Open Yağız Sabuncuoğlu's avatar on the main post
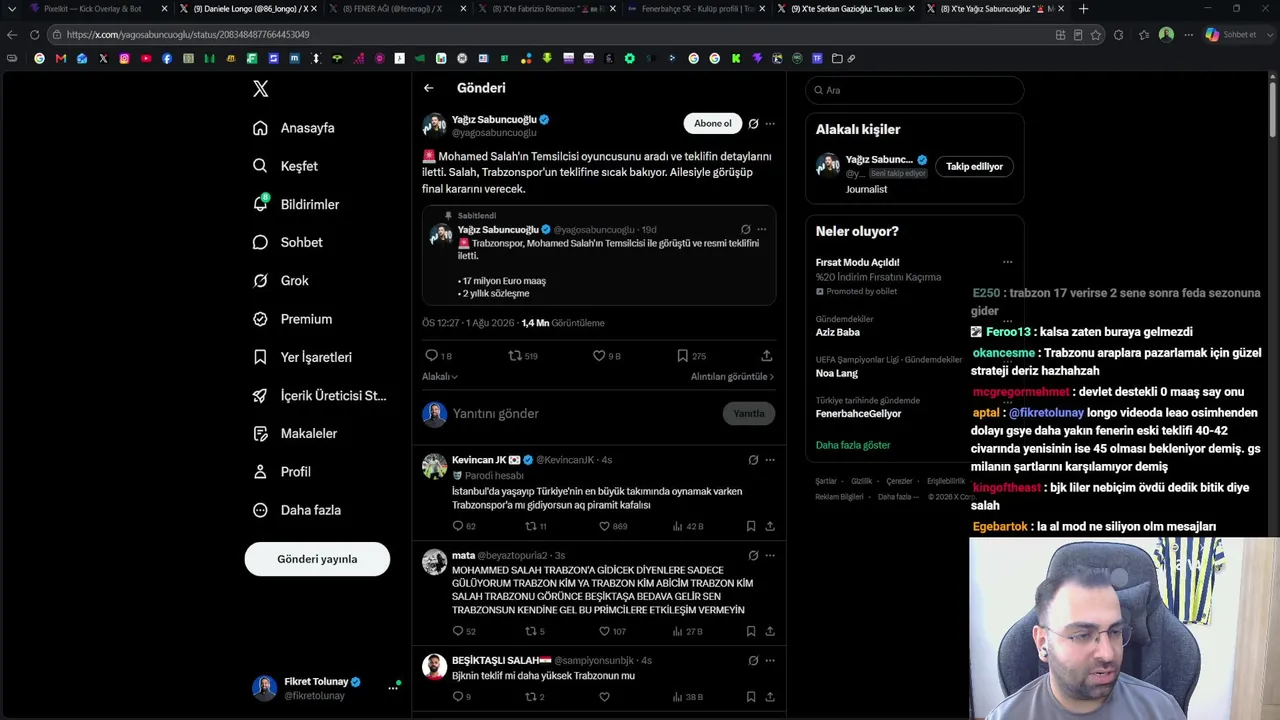 (434, 125)
